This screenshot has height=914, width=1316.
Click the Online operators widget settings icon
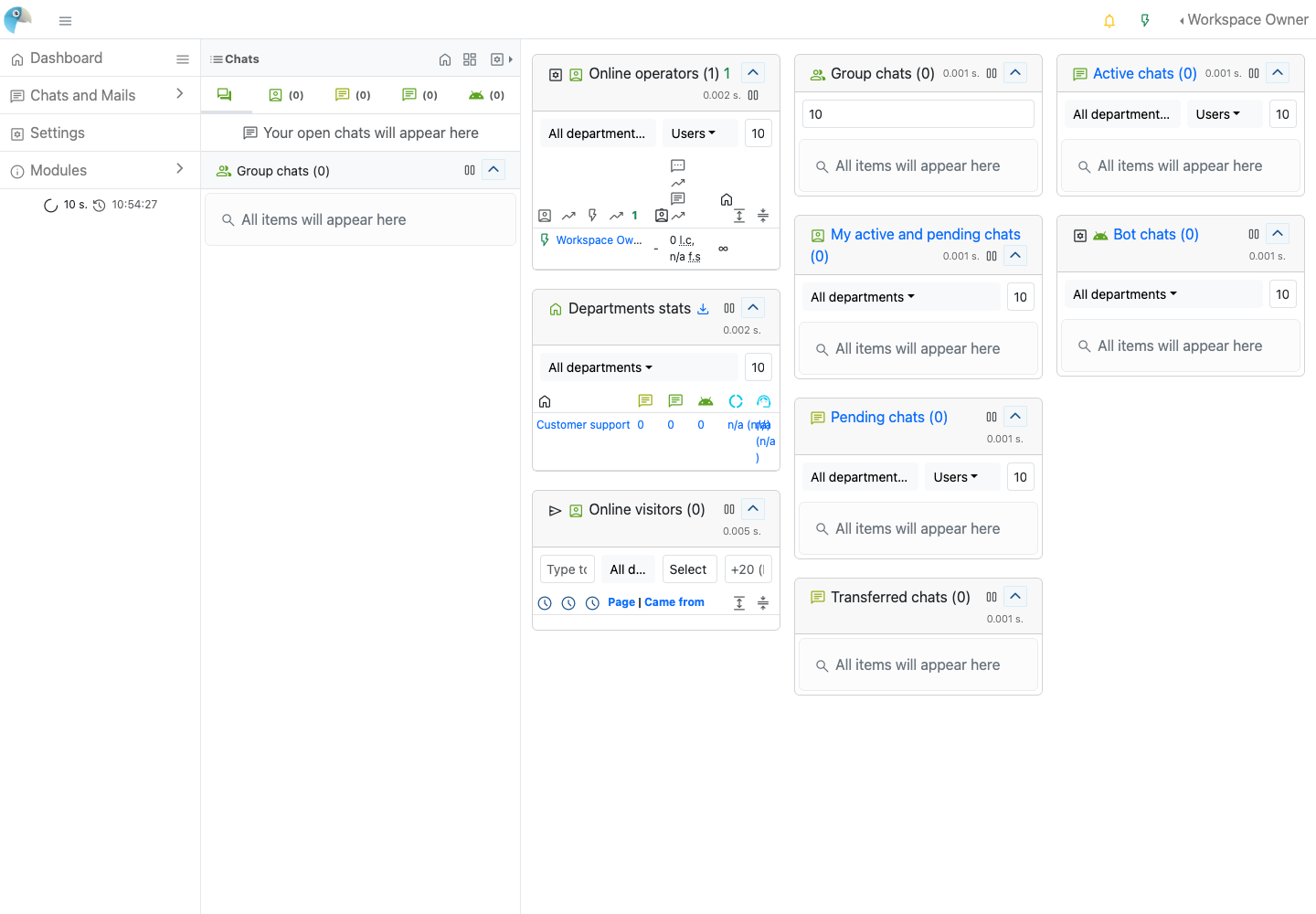pos(555,75)
